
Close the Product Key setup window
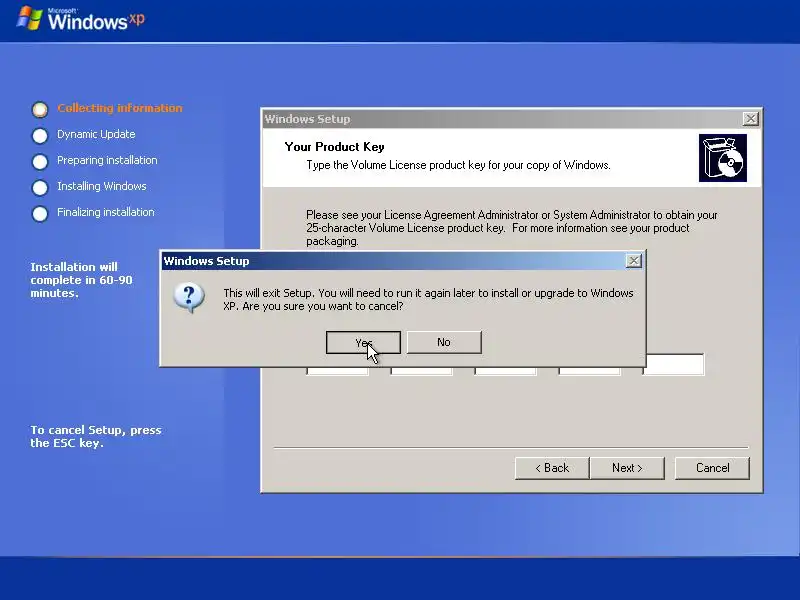coord(750,119)
